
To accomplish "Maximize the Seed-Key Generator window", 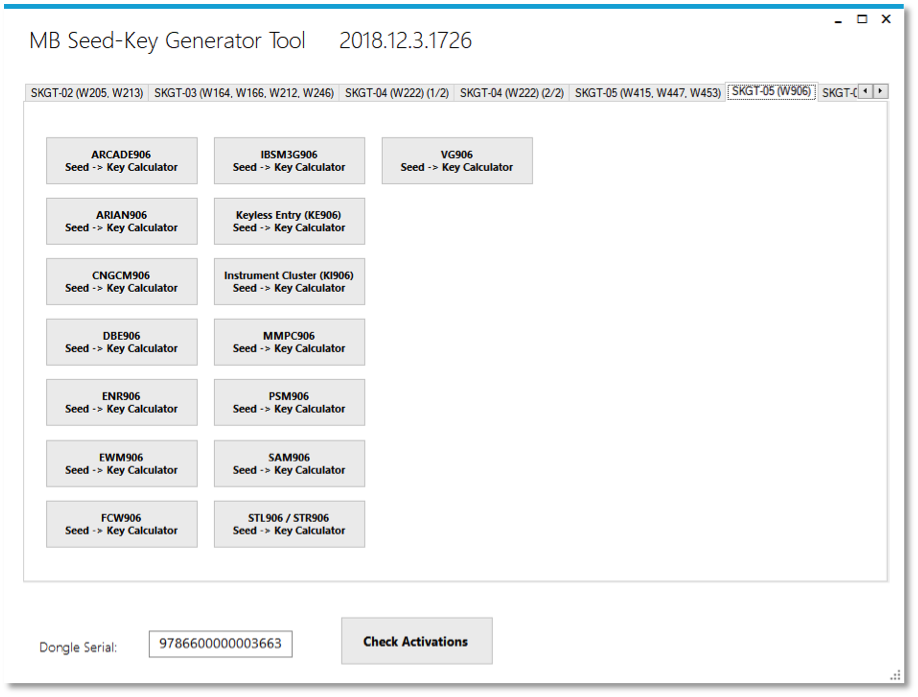I will [862, 19].
